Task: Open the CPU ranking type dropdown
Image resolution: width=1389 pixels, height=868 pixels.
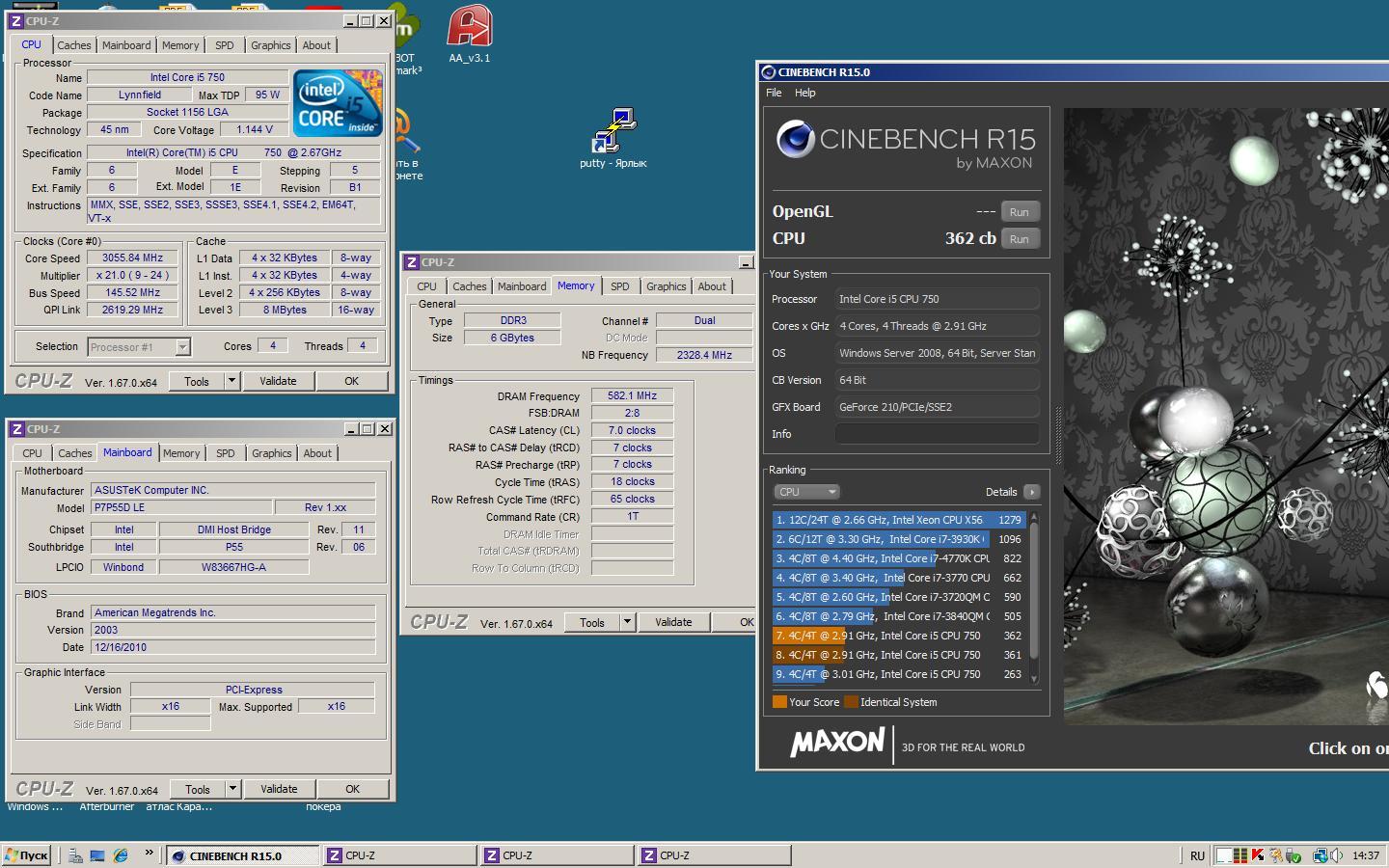Action: tap(806, 492)
